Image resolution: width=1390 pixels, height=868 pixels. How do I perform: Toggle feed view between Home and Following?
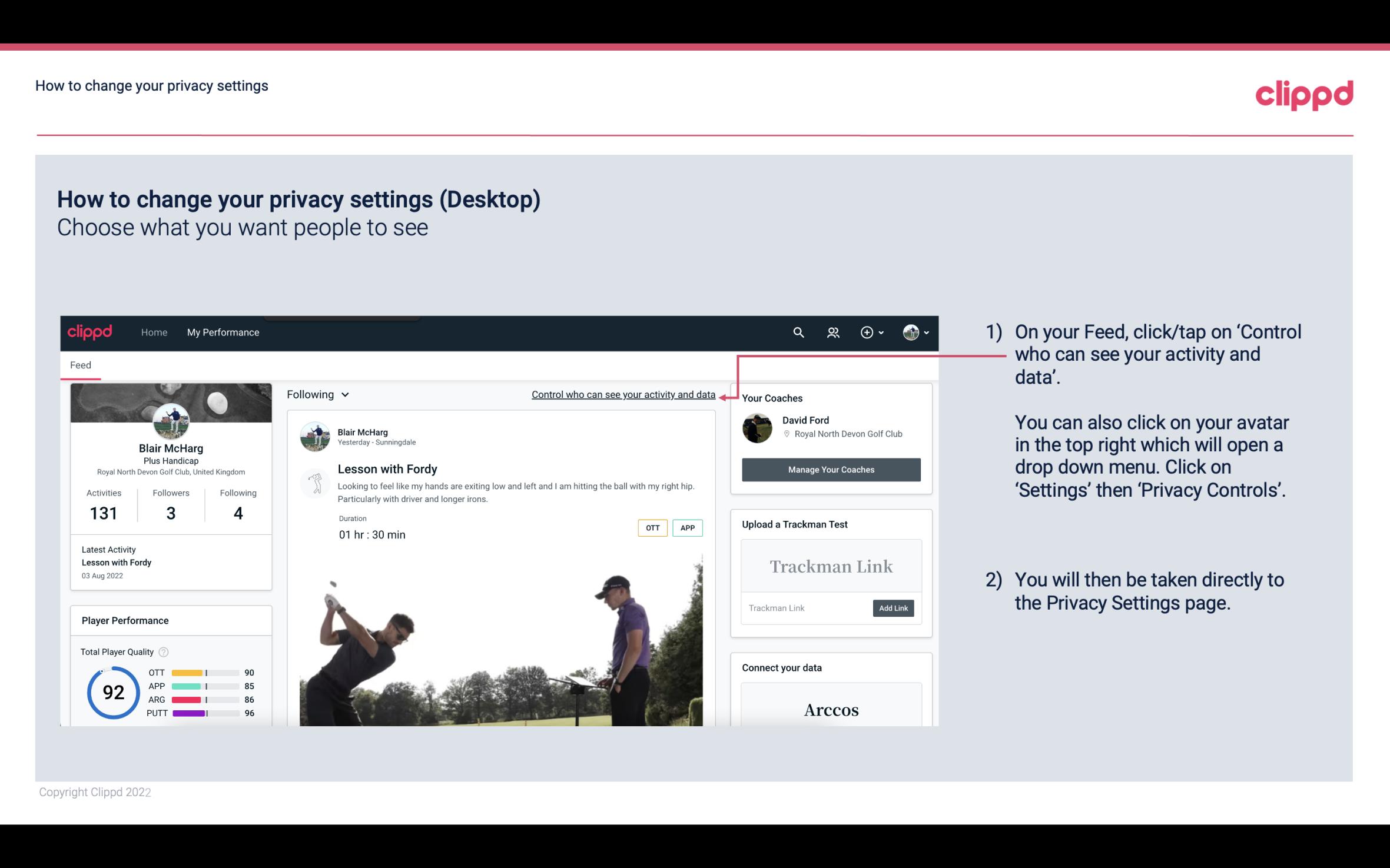(316, 393)
